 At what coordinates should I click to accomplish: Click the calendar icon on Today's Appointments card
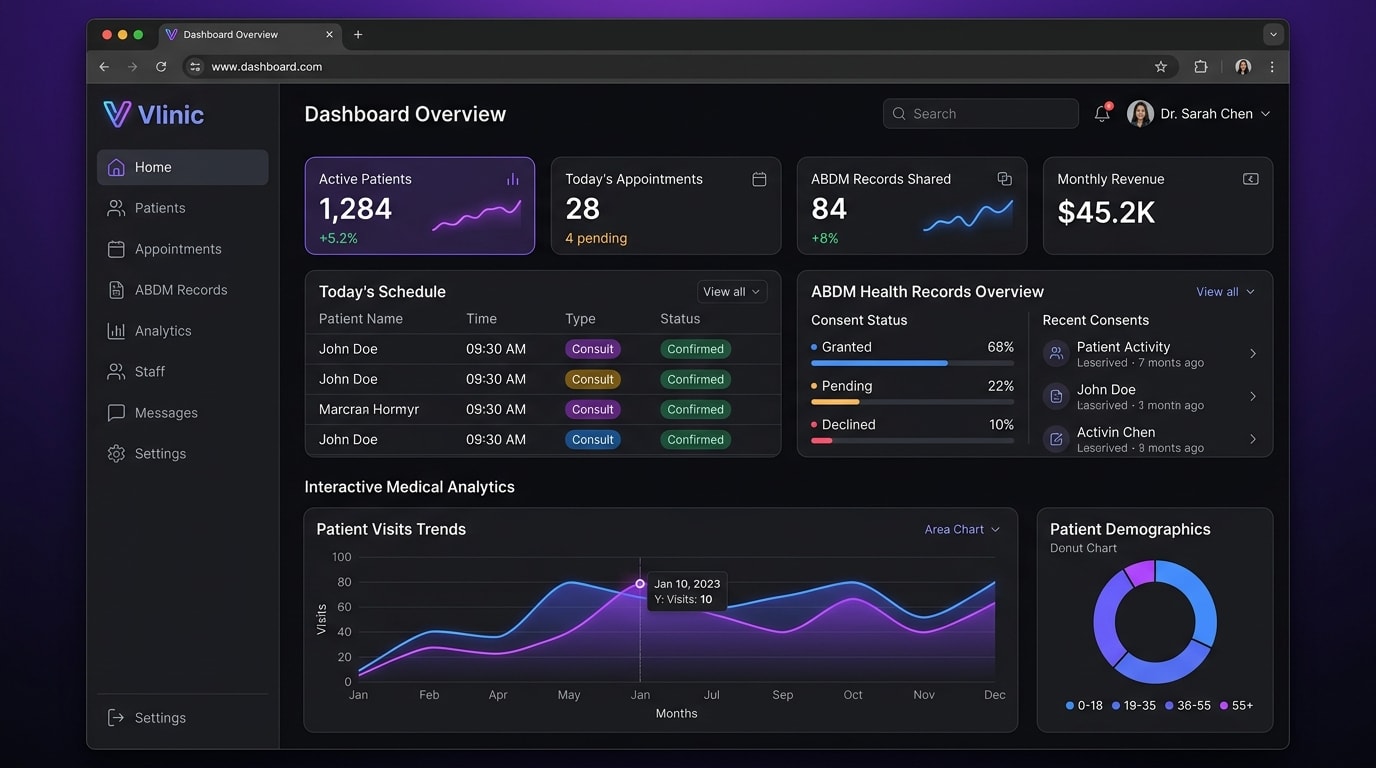pos(759,179)
